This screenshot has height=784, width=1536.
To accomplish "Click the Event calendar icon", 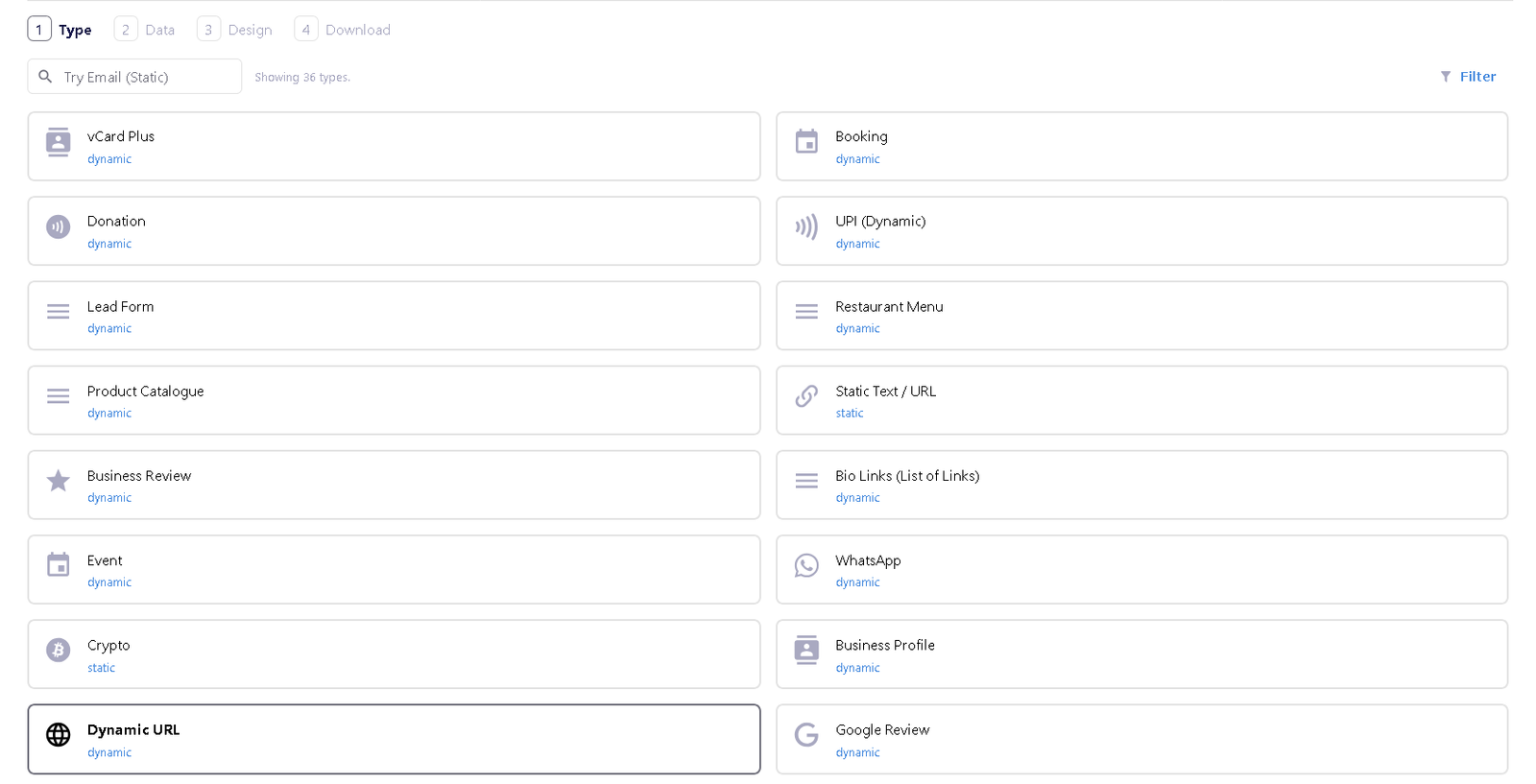I will [x=58, y=564].
